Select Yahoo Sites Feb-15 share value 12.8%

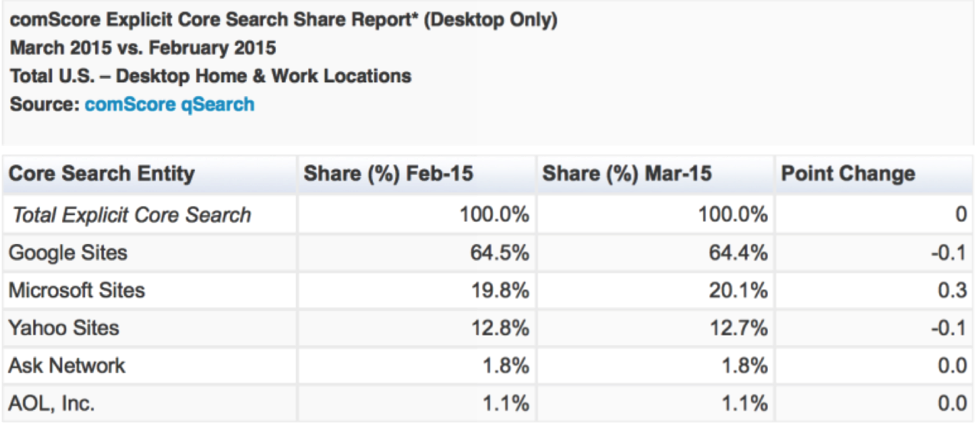point(499,328)
